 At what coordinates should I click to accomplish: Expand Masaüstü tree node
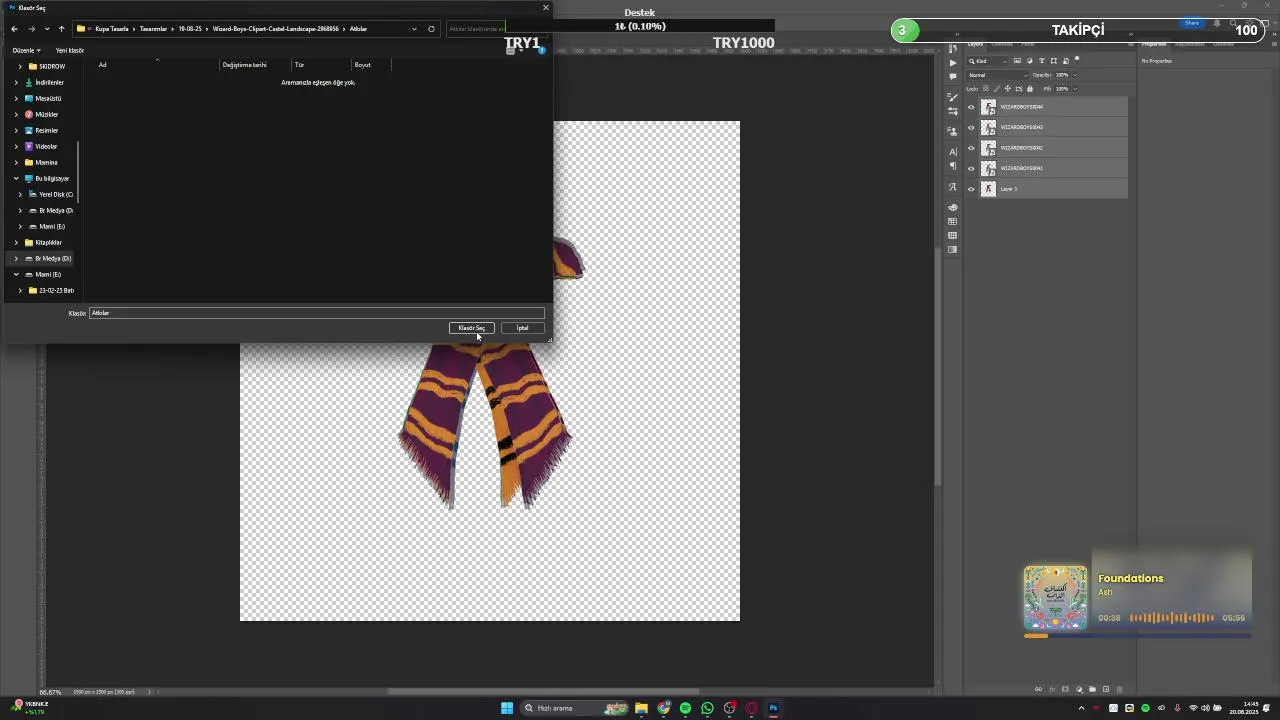16,98
